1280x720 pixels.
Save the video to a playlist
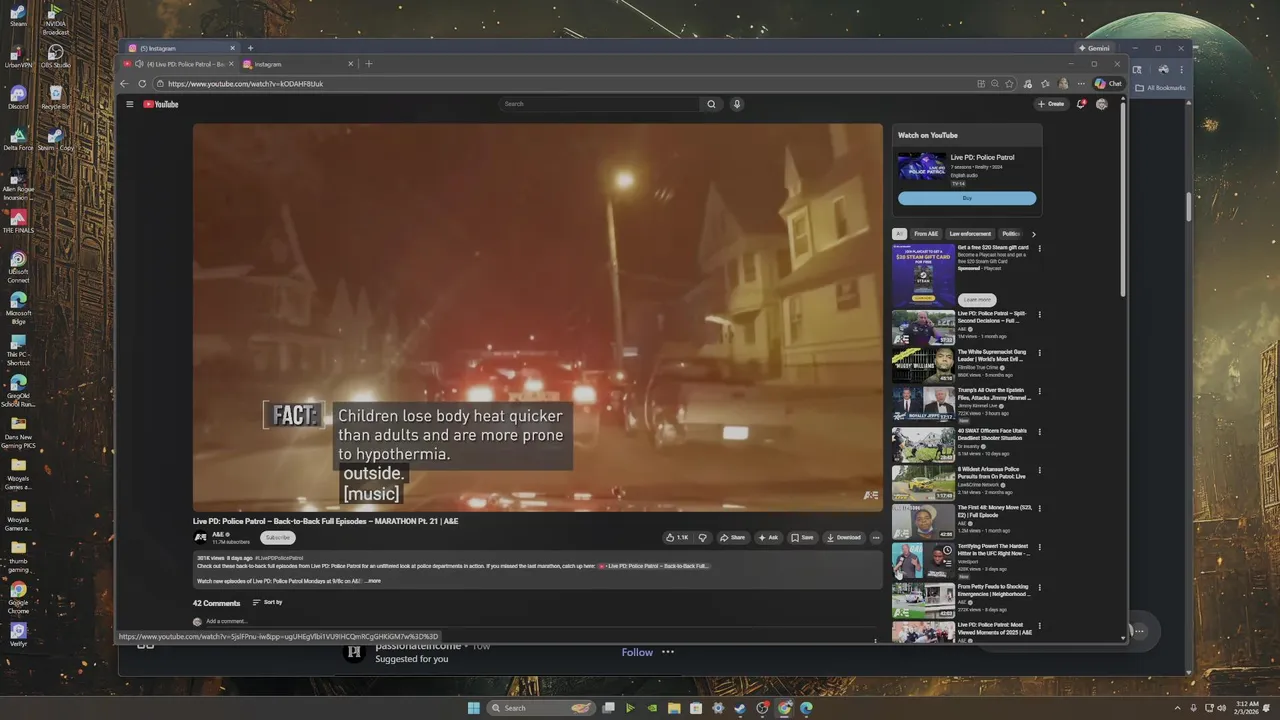[x=802, y=537]
